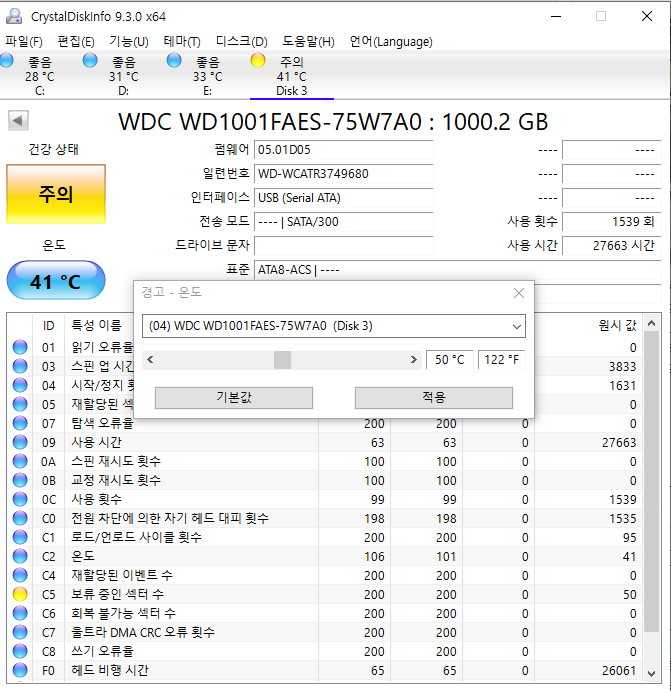Open the 테마(T) menu
The height and width of the screenshot is (691, 671).
(182, 41)
